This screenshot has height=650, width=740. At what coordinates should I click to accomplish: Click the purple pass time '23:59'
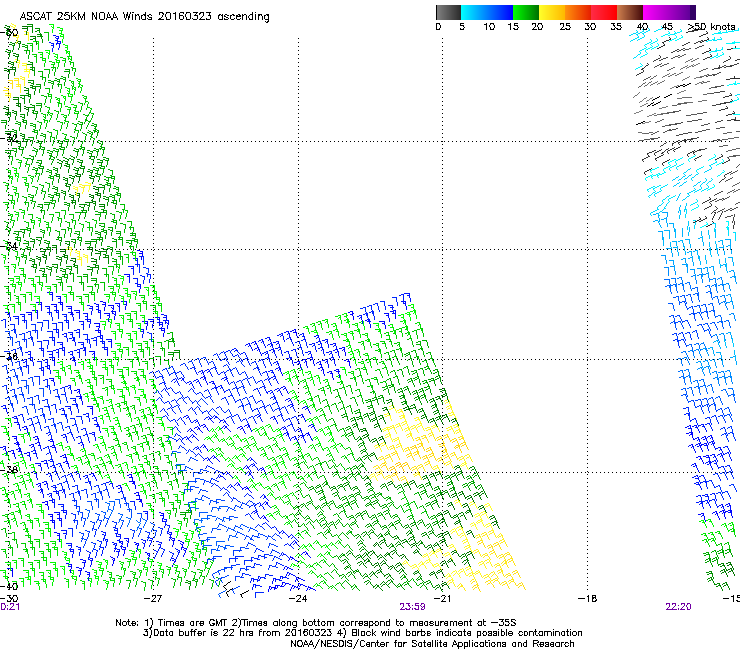click(412, 607)
